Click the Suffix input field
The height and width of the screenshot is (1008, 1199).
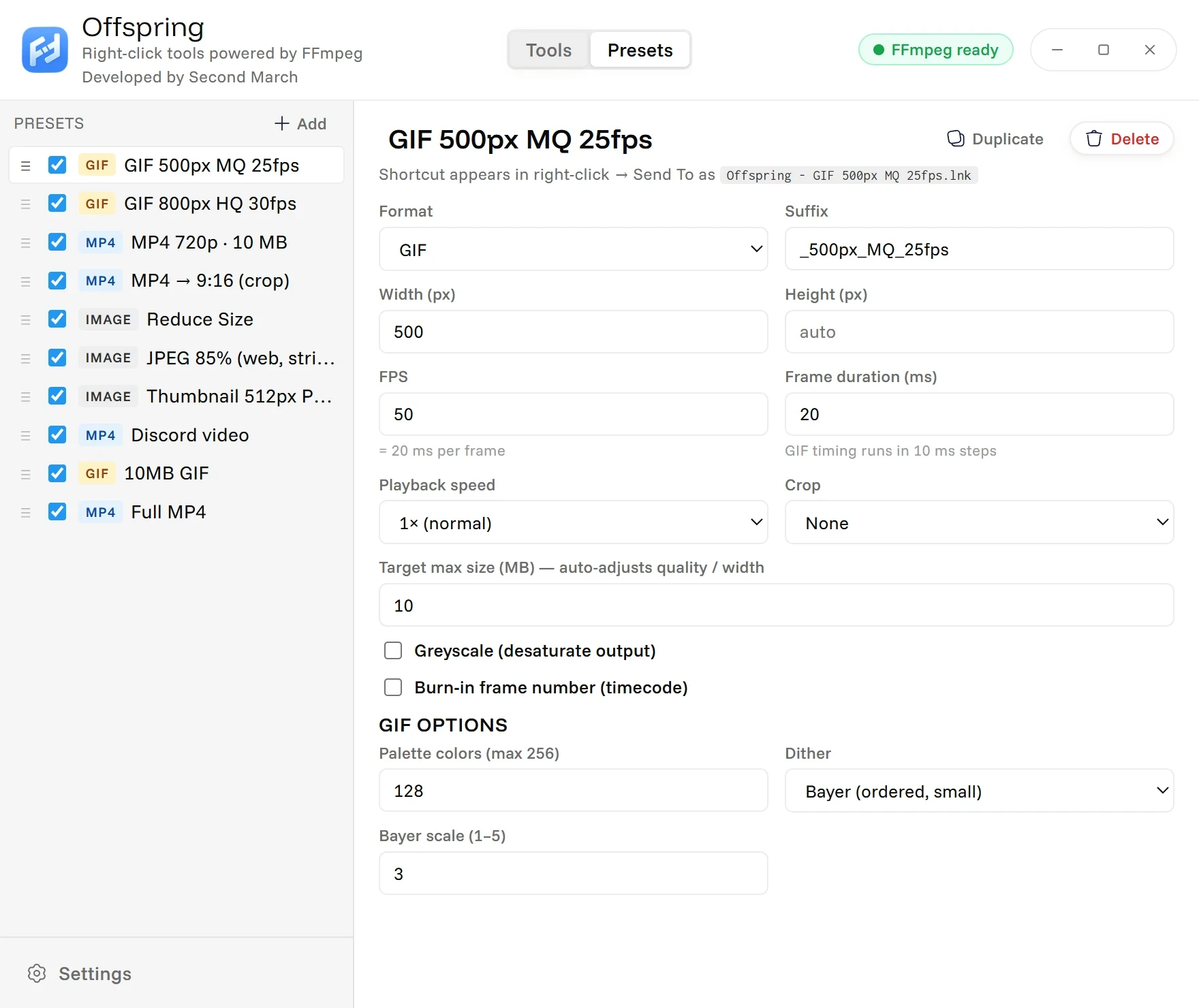click(x=979, y=249)
